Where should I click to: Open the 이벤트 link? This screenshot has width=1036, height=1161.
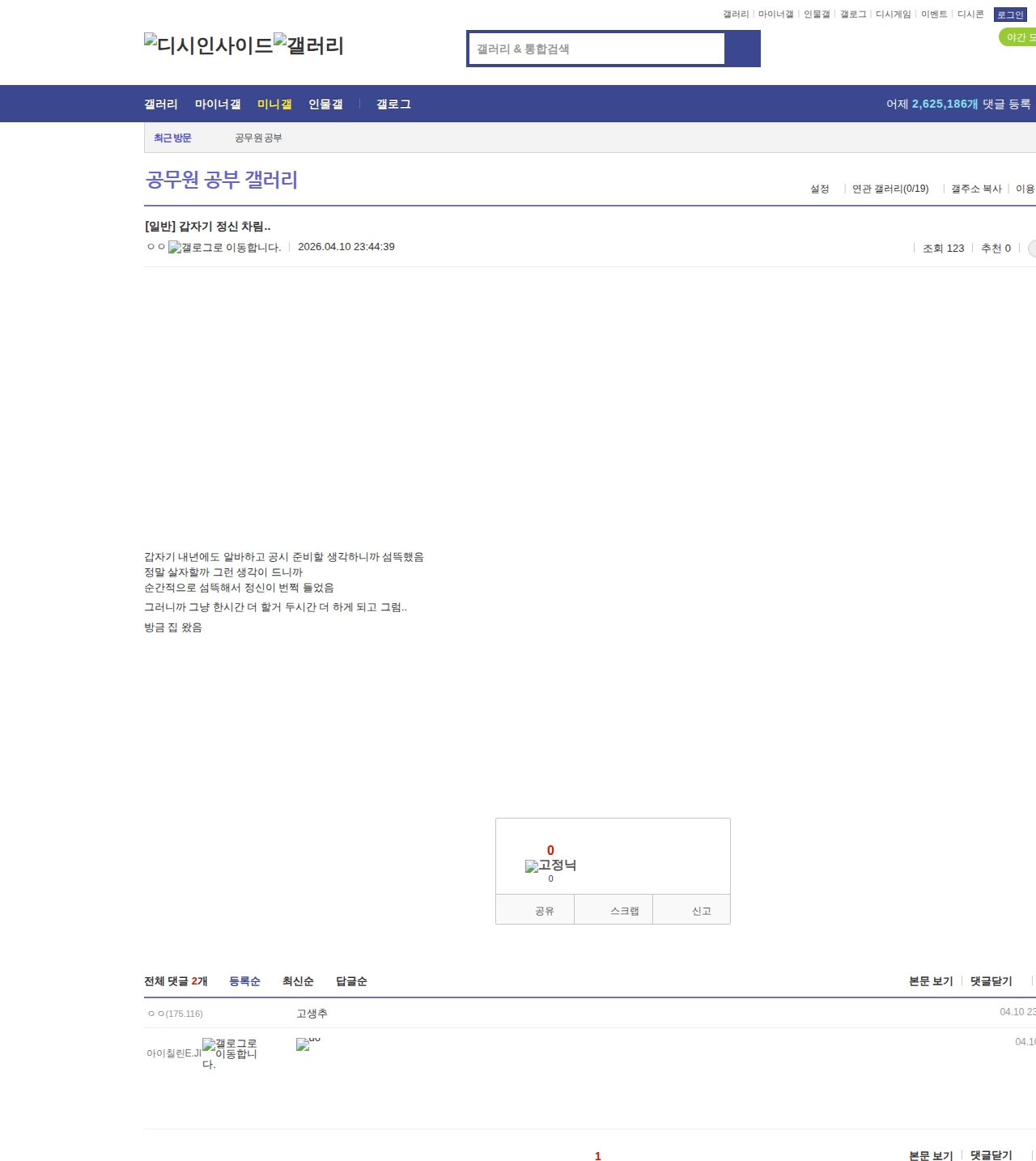[934, 15]
